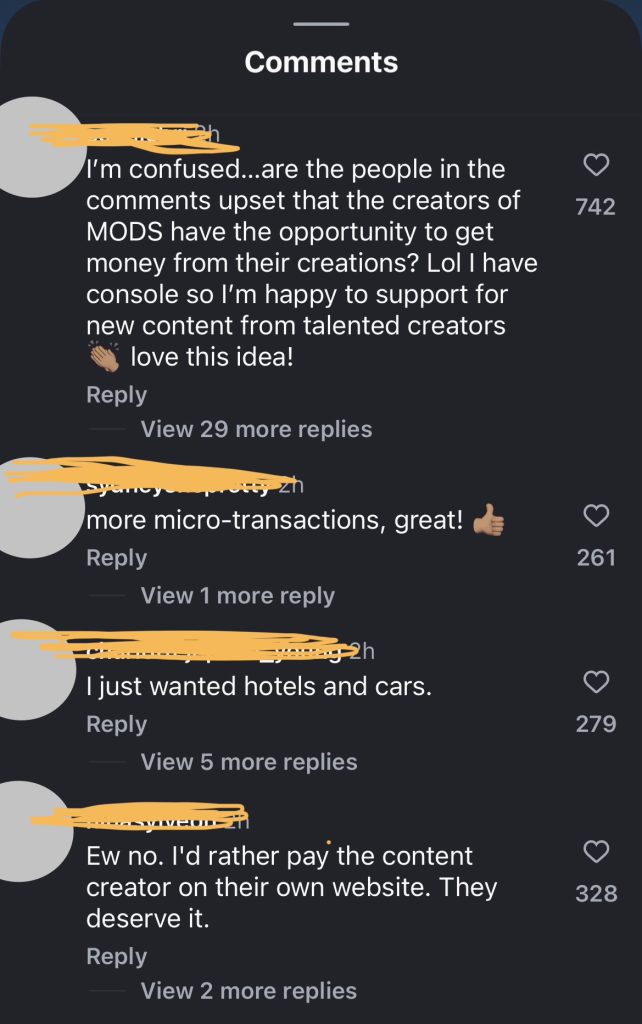Reply to the 'I'm confused' comment
642x1024 pixels.
coord(116,395)
